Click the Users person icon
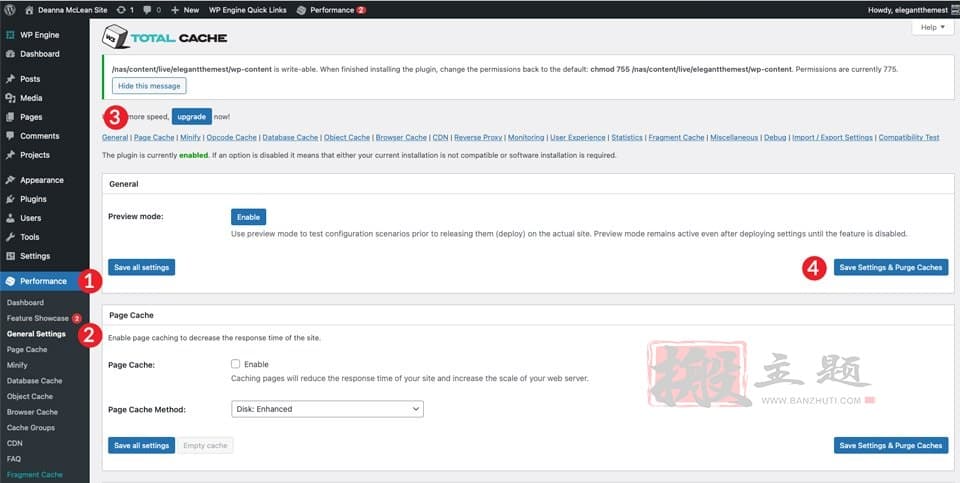Viewport: 960px width, 483px height. coord(10,218)
